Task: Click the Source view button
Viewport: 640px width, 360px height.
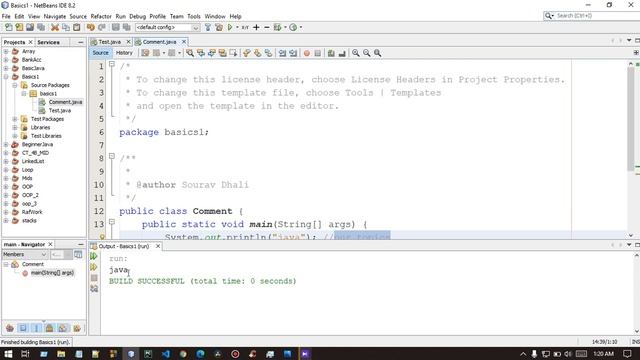Action: [x=100, y=53]
